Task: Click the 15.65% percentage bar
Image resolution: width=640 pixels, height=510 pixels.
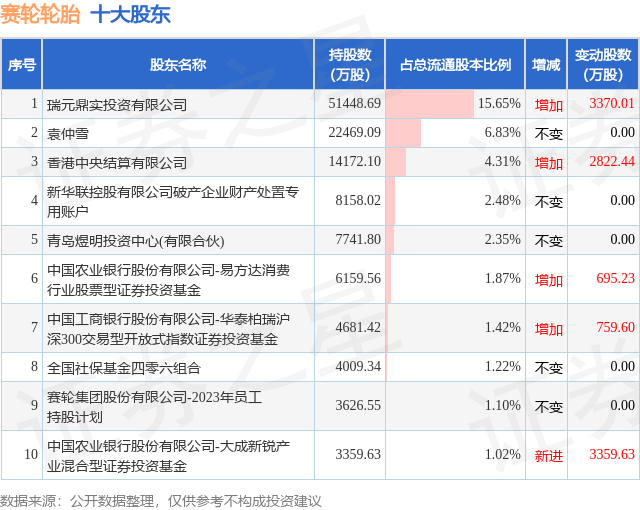Action: pos(430,104)
